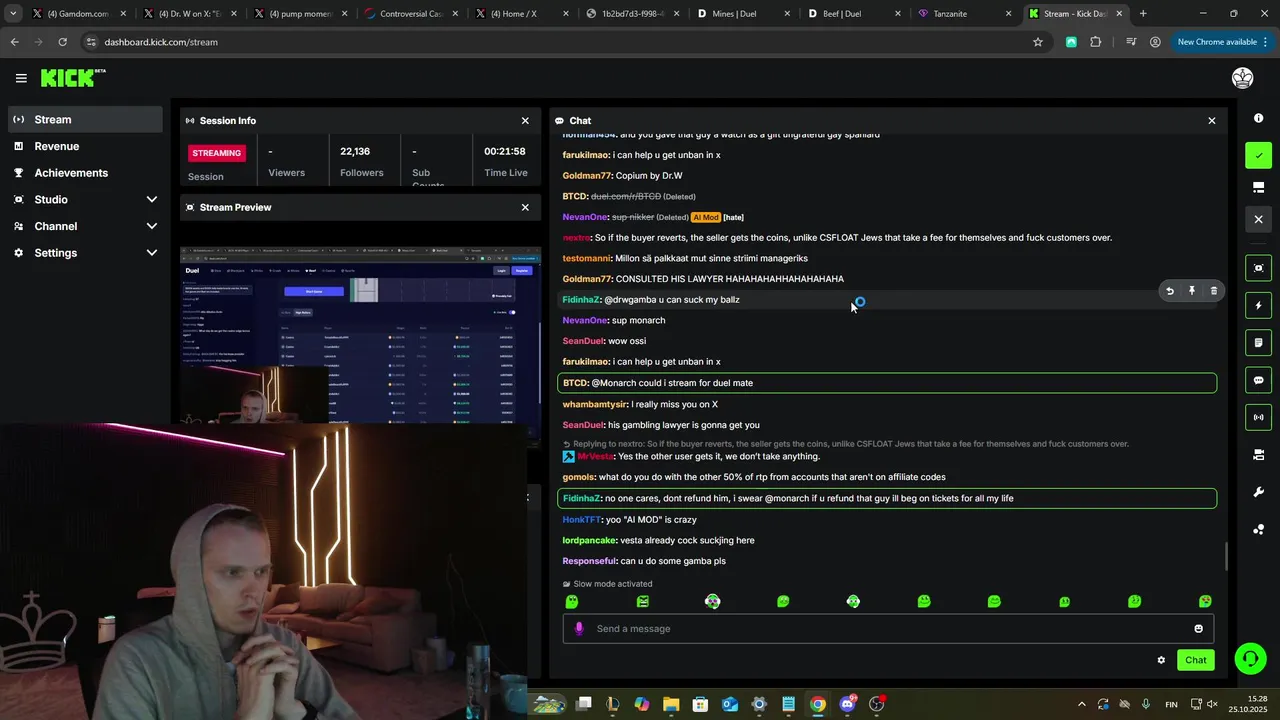The width and height of the screenshot is (1280, 720).
Task: Open the wrench tools sidebar icon
Action: point(1258,492)
